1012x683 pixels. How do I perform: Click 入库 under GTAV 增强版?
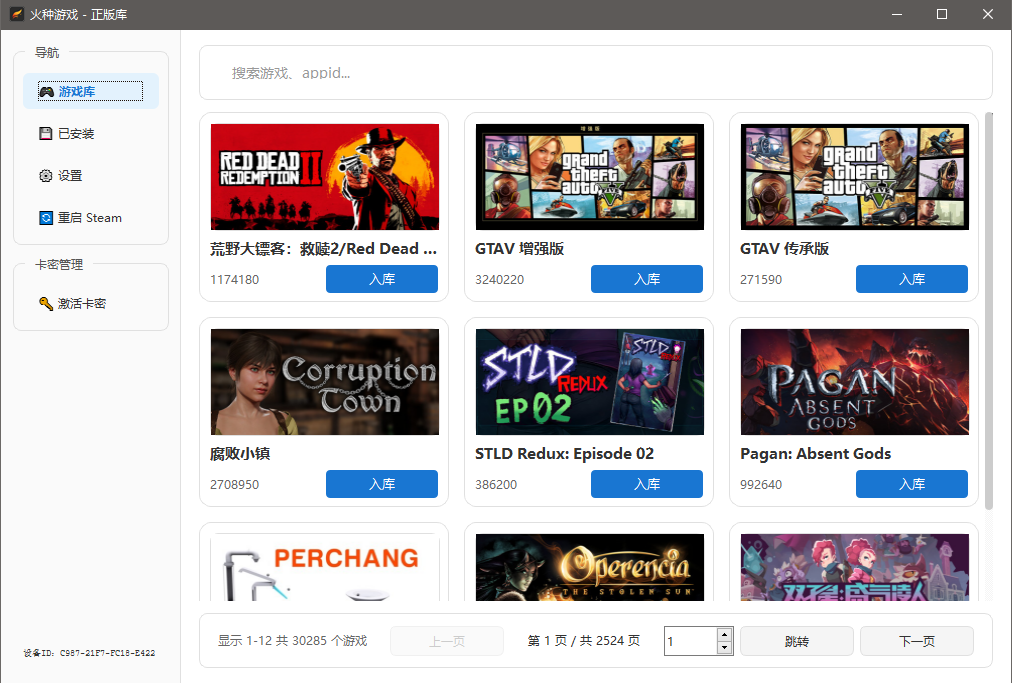[646, 279]
